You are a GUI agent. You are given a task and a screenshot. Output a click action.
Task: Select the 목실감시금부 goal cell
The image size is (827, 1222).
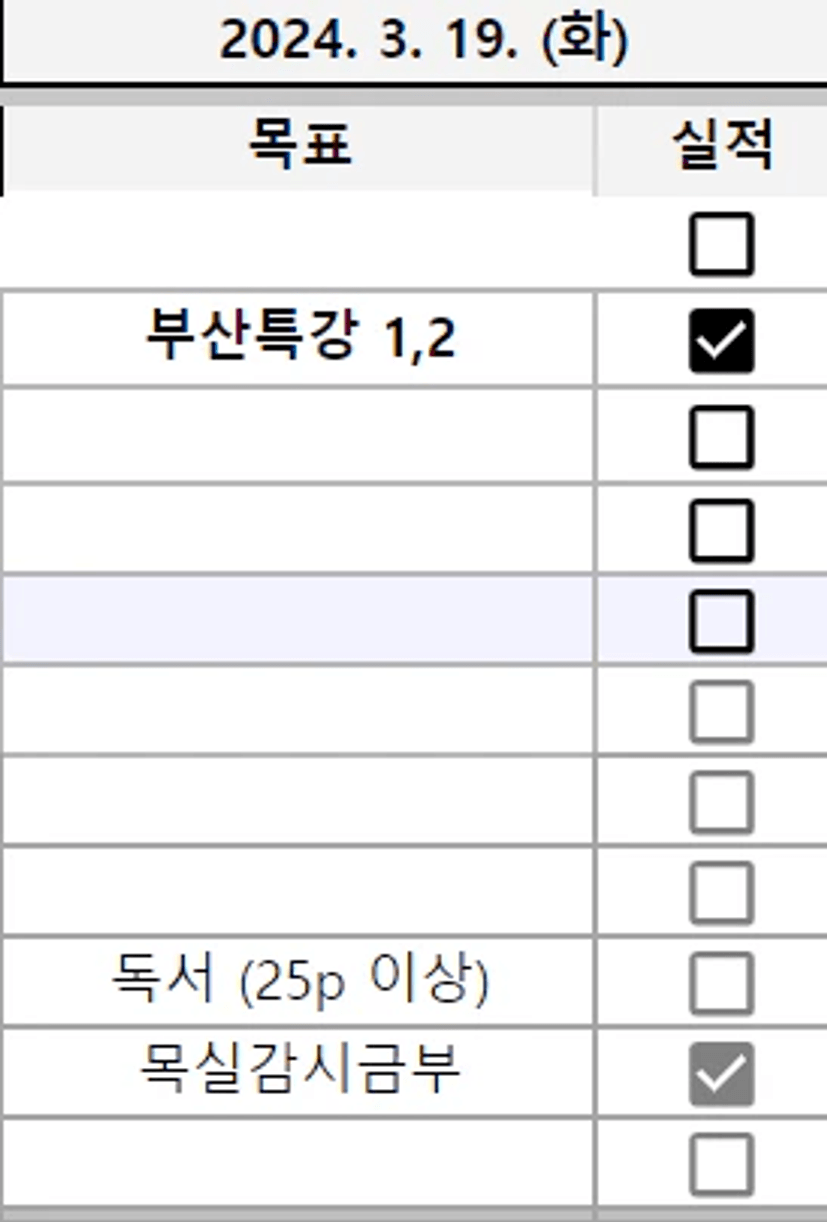point(298,1072)
